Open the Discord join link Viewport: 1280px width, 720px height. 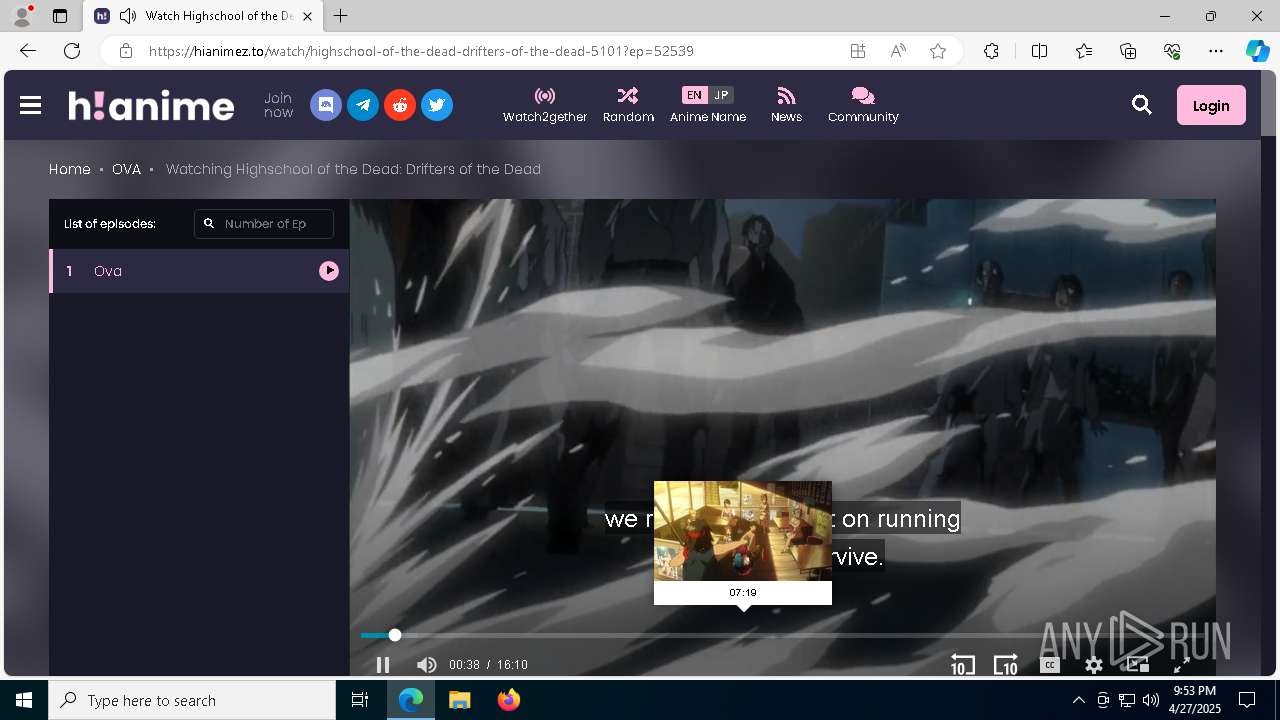click(326, 105)
